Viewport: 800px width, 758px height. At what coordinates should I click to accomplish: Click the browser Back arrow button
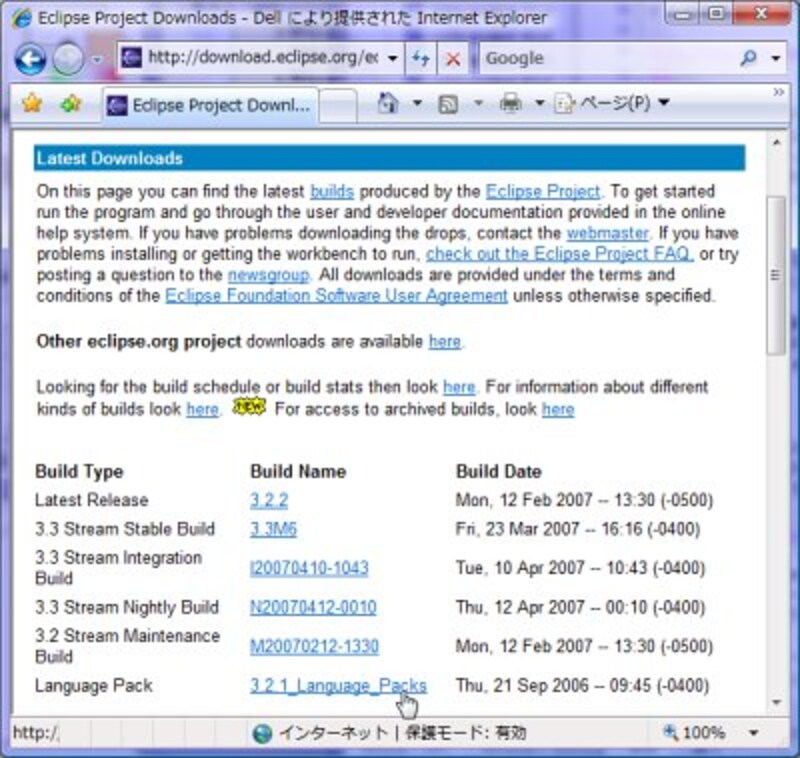pos(31,59)
